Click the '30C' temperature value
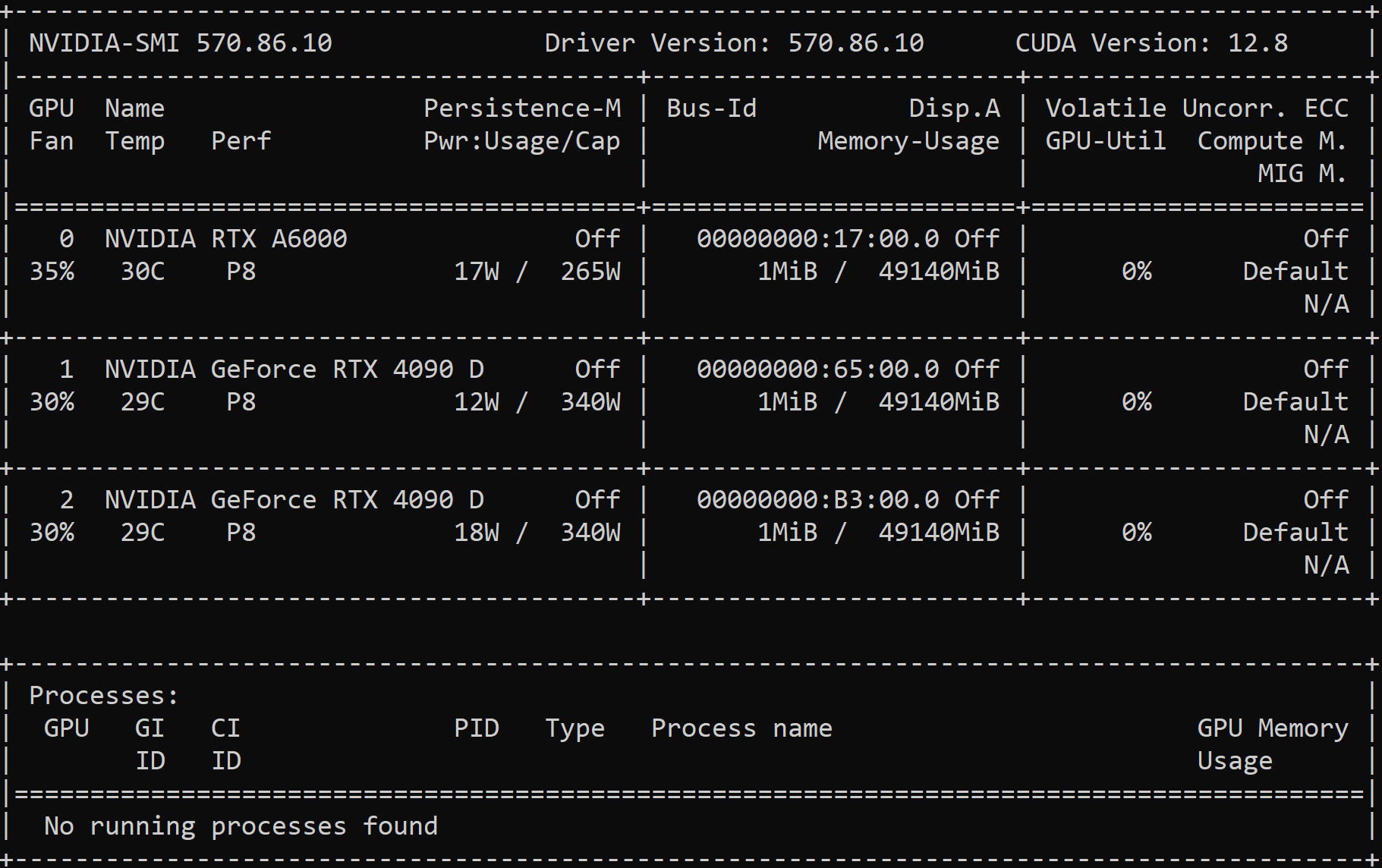Image resolution: width=1382 pixels, height=868 pixels. (x=143, y=271)
